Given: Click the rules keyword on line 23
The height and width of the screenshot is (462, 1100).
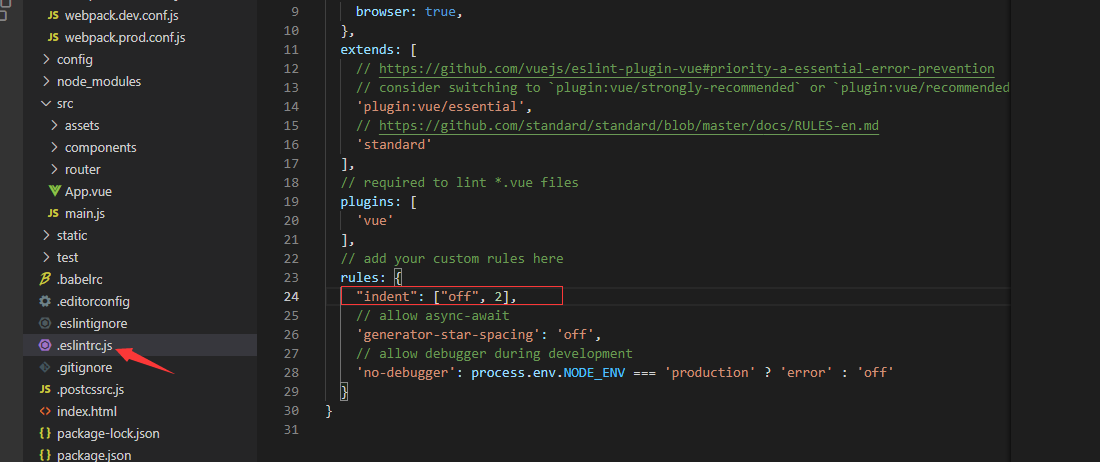Looking at the screenshot, I should [x=359, y=278].
